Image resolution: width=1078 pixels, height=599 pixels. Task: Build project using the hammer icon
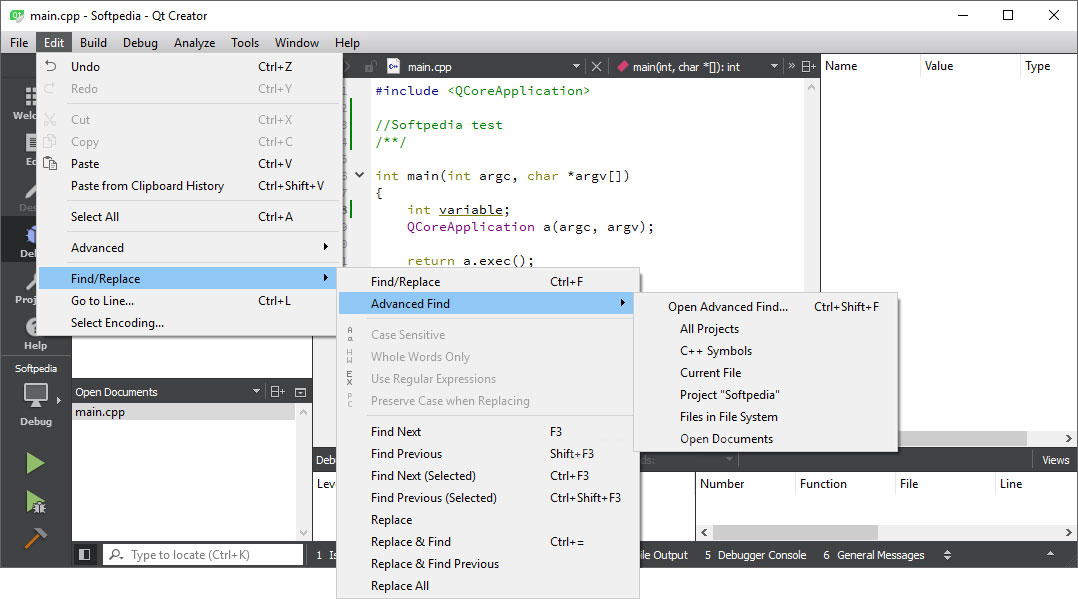35,538
